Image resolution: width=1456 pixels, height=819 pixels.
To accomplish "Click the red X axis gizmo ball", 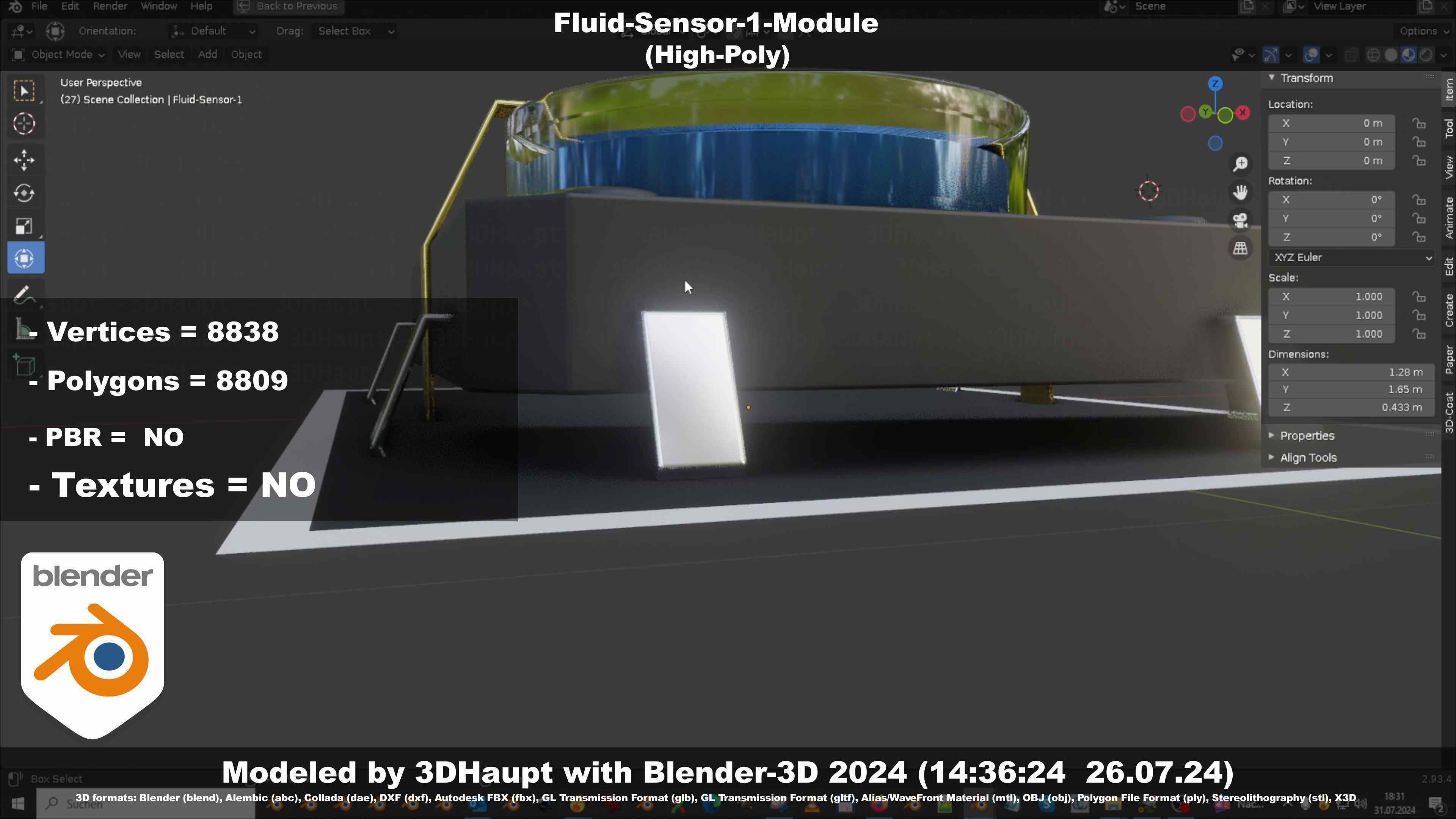I will (1243, 113).
